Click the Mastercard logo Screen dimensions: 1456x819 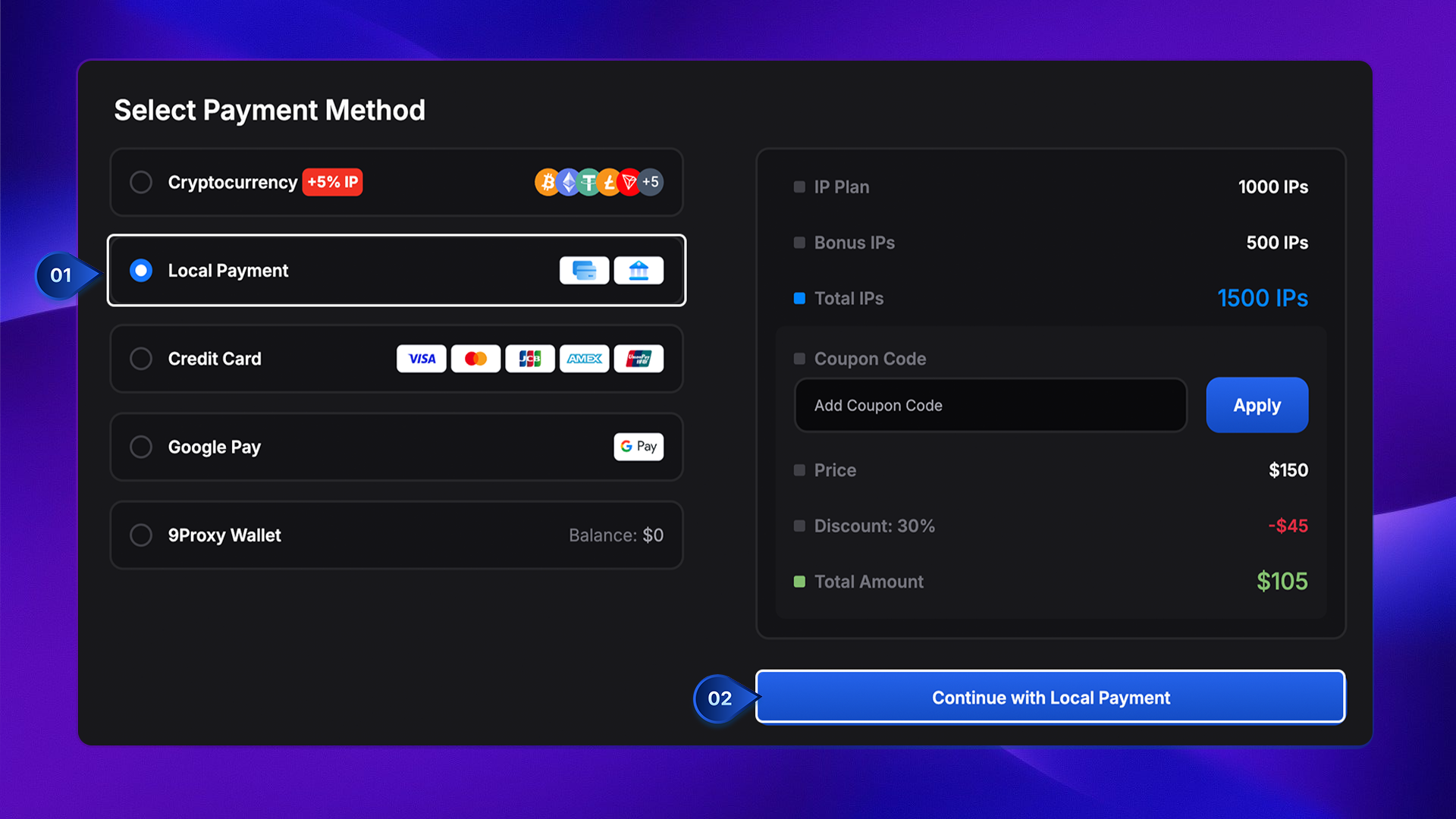[x=475, y=359]
